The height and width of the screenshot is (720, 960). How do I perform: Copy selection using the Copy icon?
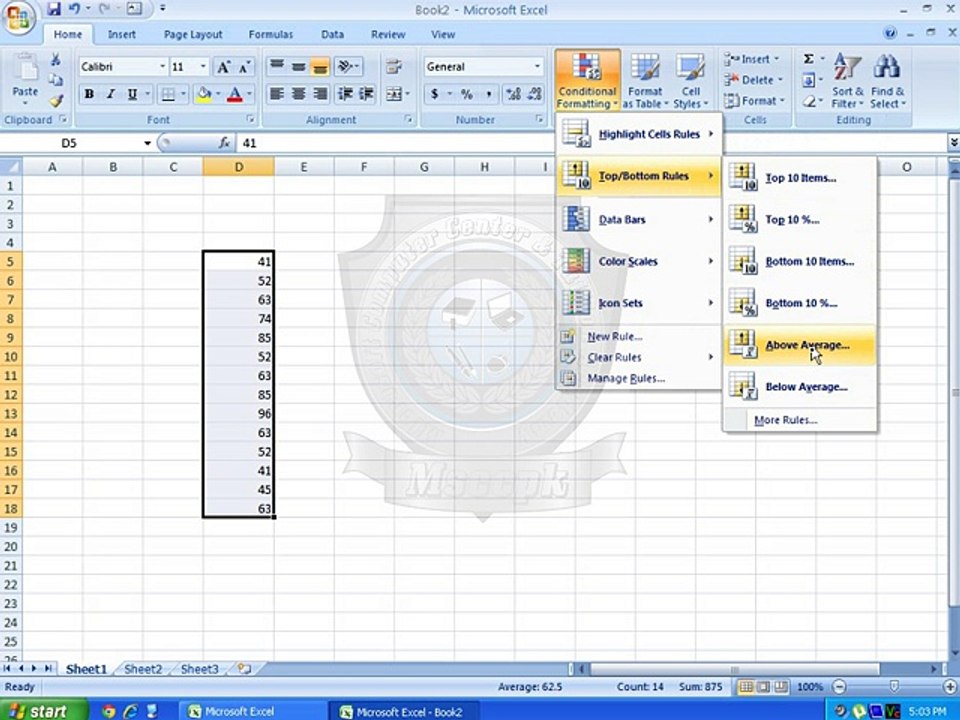(x=56, y=80)
